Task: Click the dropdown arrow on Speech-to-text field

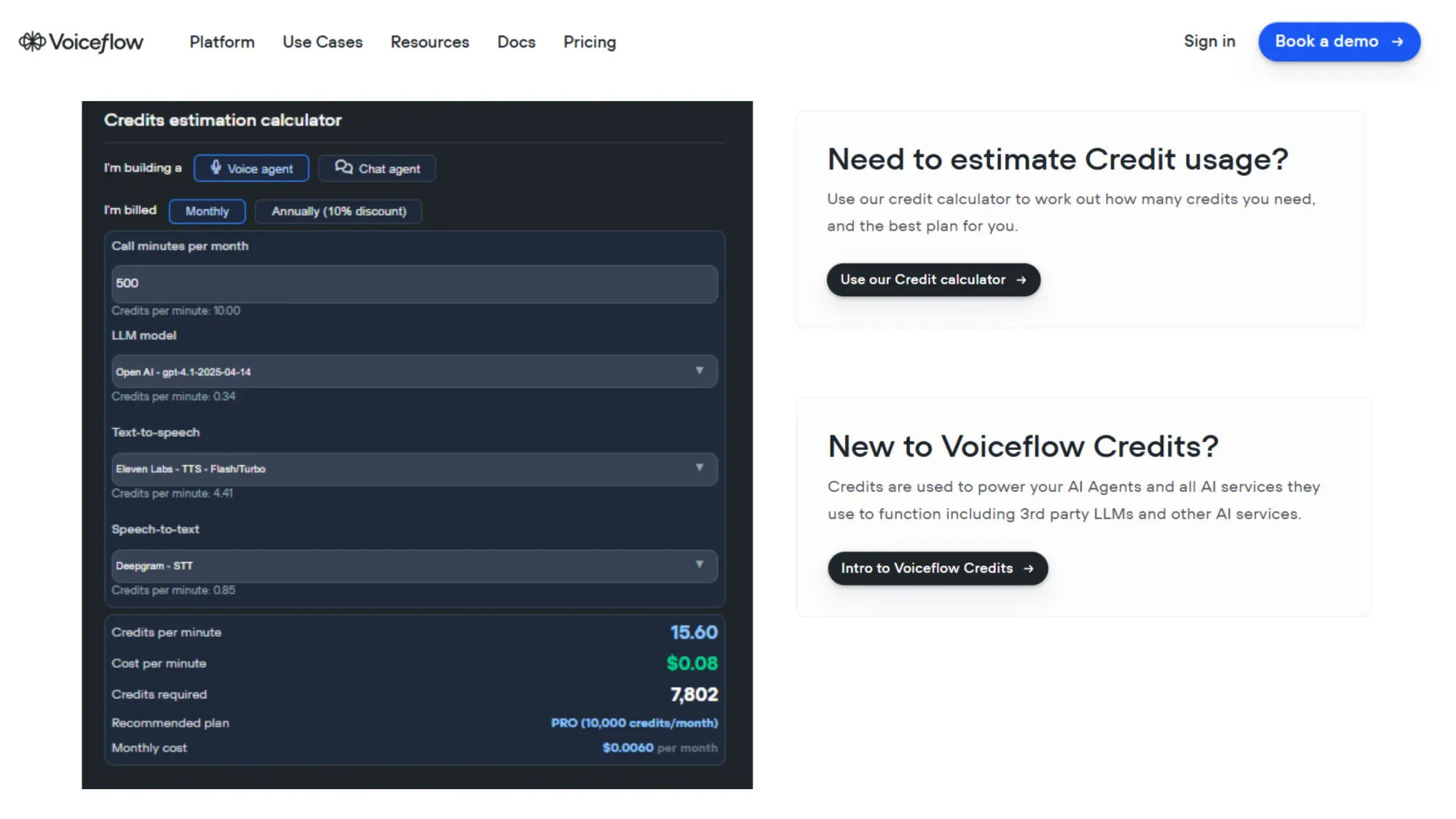Action: 700,566
